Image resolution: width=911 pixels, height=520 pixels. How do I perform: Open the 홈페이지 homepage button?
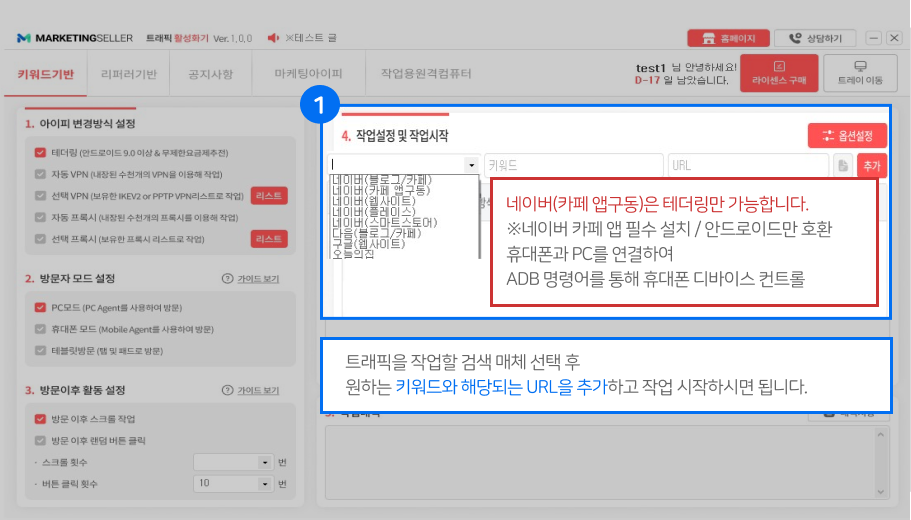click(729, 38)
